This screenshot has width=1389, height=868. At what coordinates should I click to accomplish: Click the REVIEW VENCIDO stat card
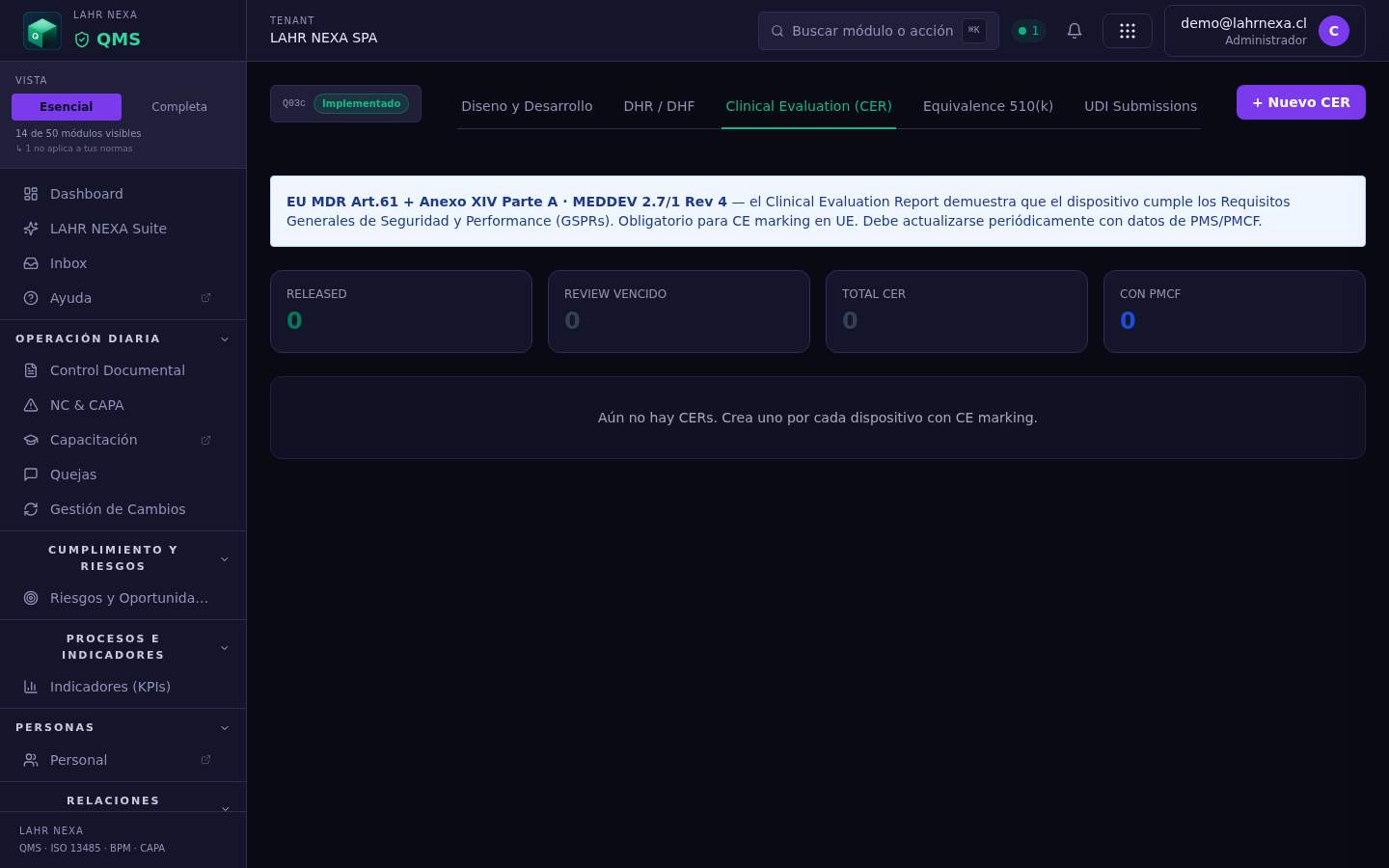pos(679,312)
